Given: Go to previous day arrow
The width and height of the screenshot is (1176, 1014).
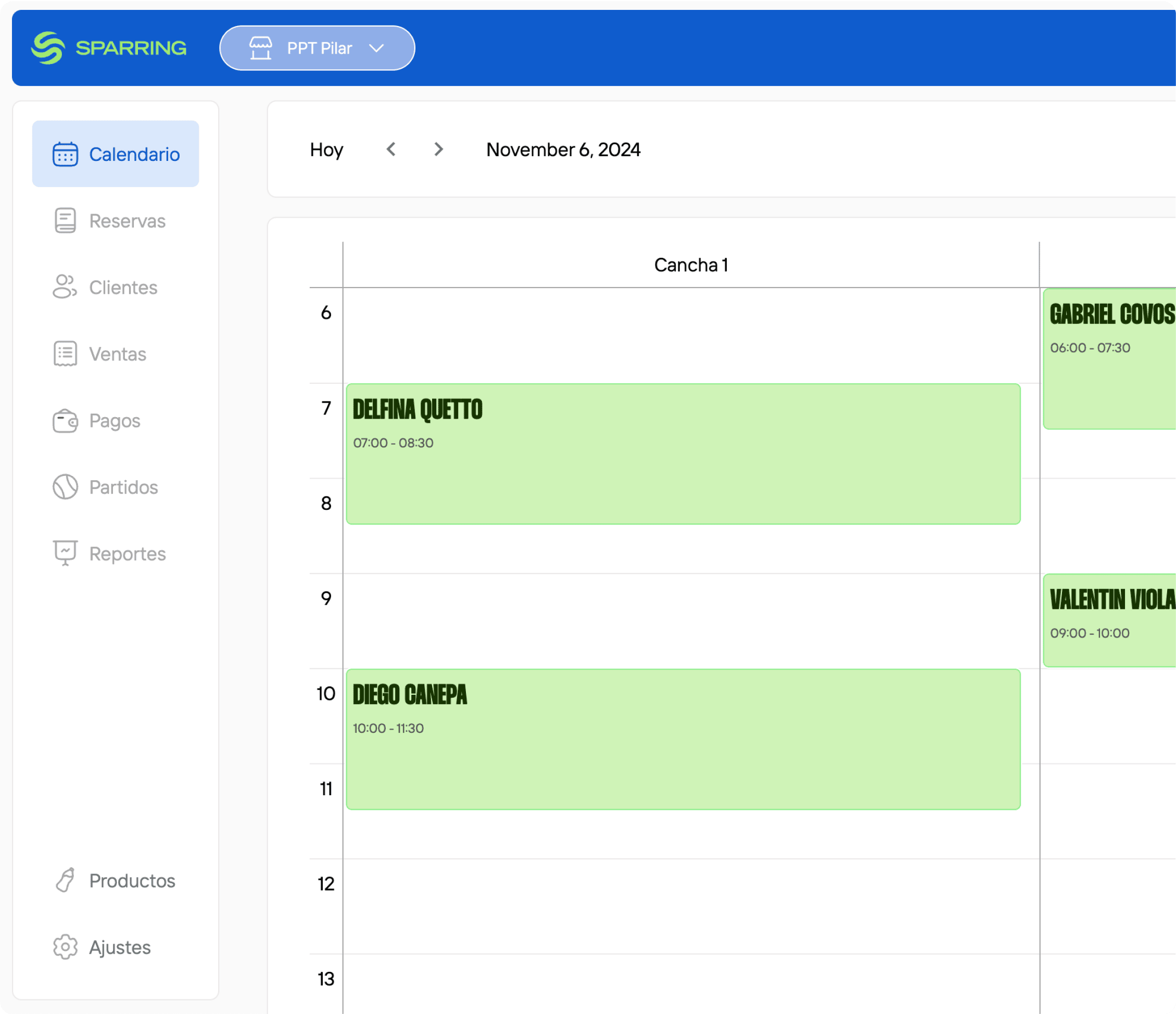Looking at the screenshot, I should [390, 149].
